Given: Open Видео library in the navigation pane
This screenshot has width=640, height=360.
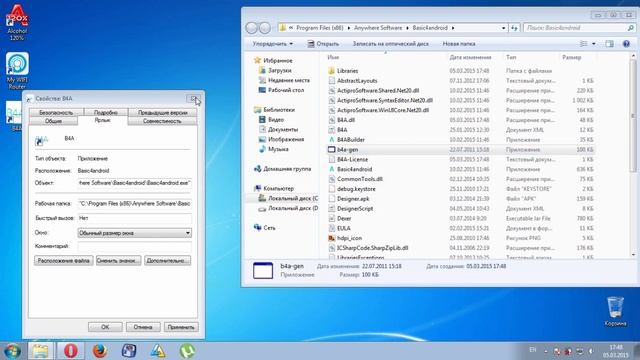Looking at the screenshot, I should point(276,120).
